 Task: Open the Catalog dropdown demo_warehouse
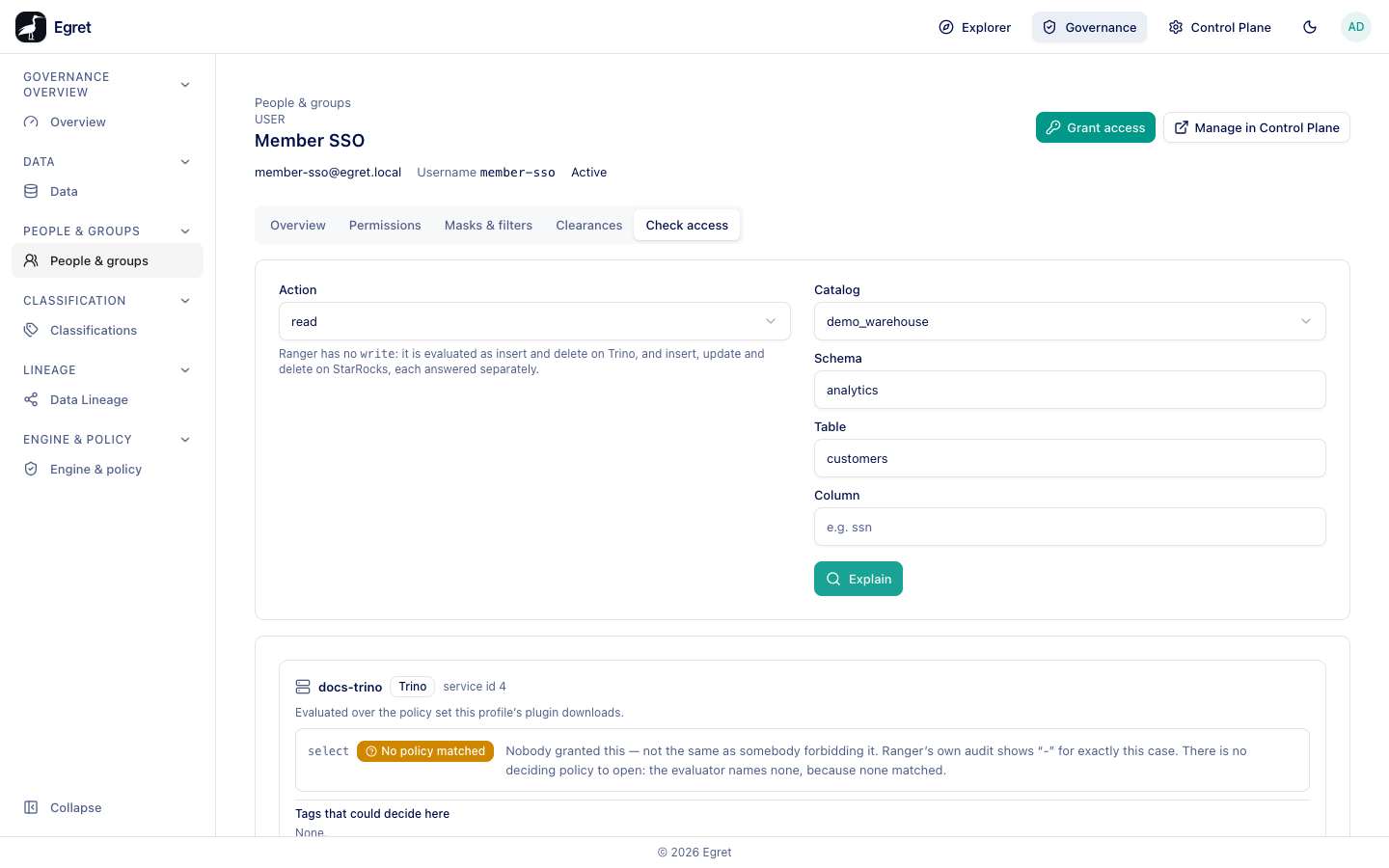click(1070, 321)
